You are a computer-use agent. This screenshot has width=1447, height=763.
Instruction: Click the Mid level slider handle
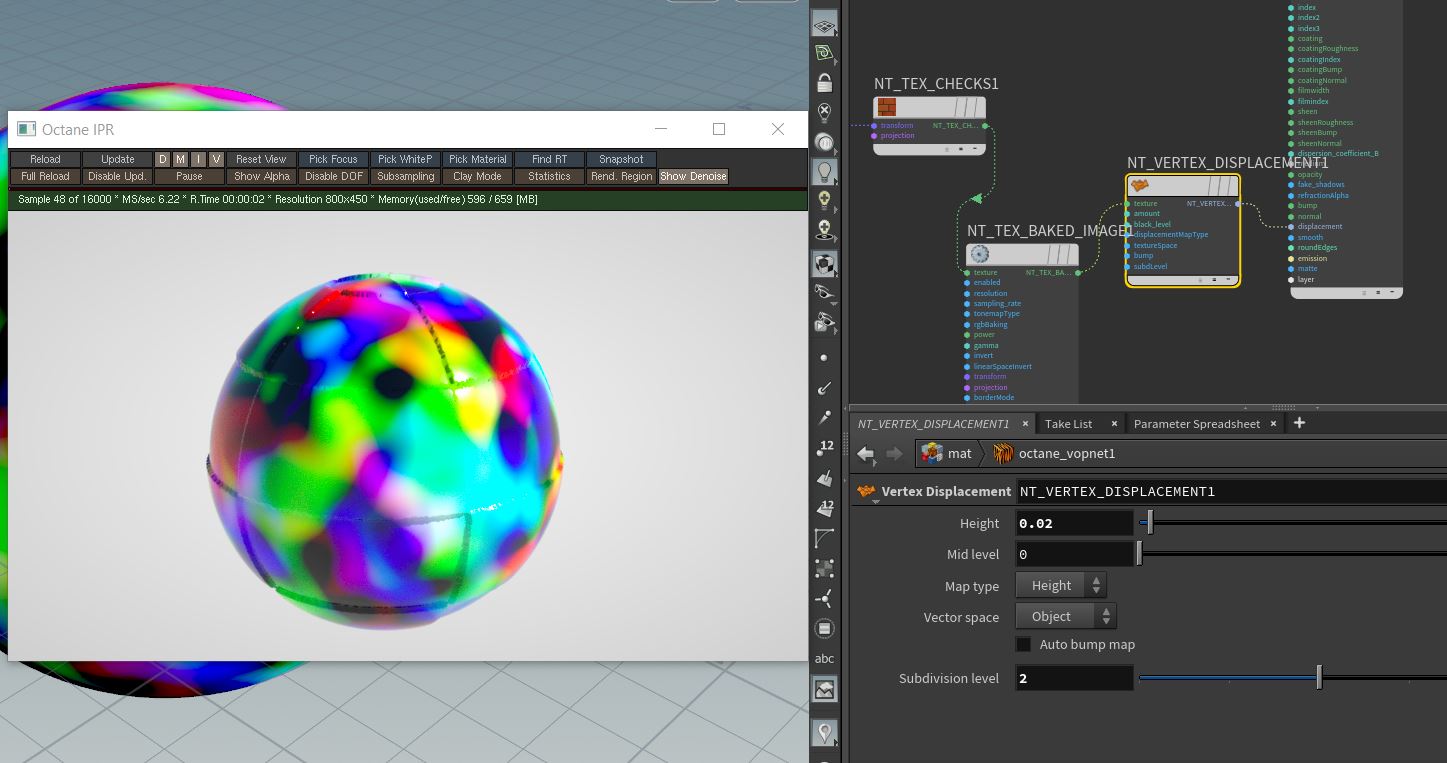[1139, 553]
